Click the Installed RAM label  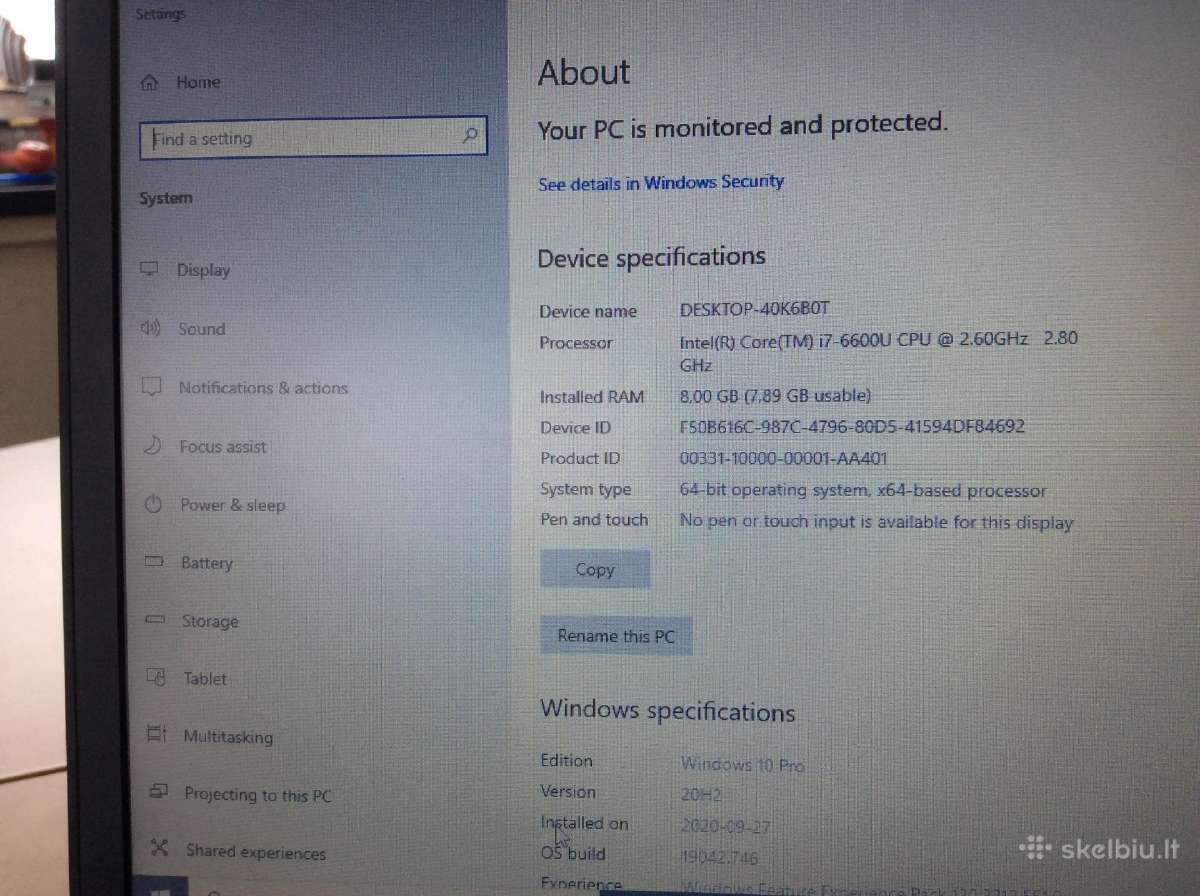pos(592,397)
